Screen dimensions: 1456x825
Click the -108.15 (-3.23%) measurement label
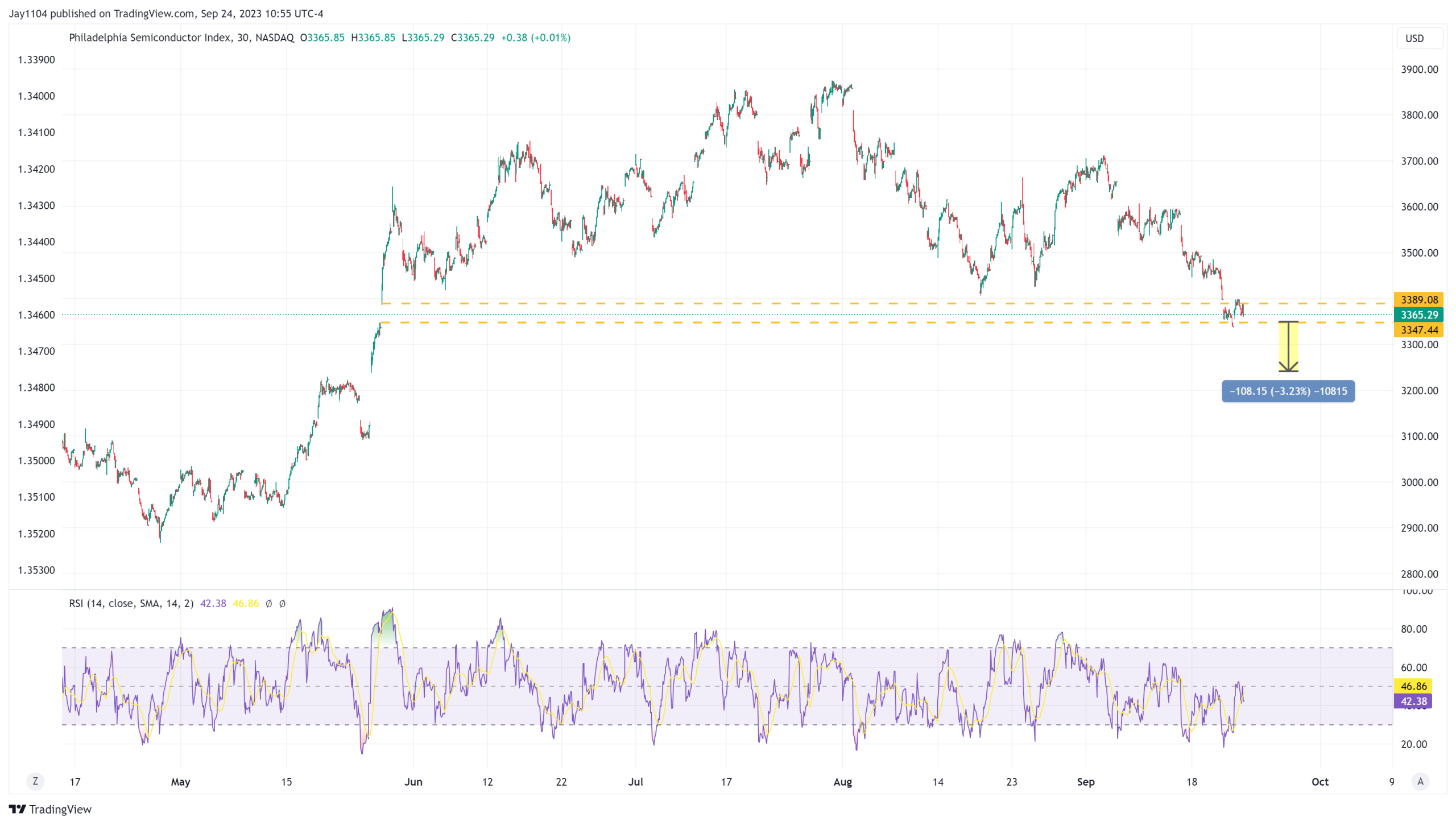click(1288, 391)
